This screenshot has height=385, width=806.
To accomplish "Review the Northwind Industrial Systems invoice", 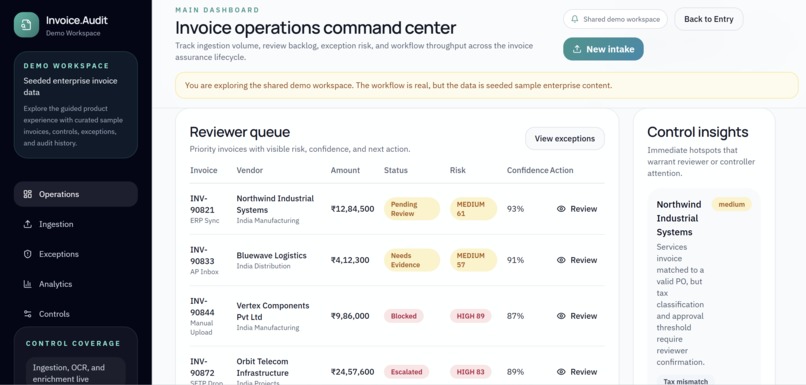I will point(577,209).
